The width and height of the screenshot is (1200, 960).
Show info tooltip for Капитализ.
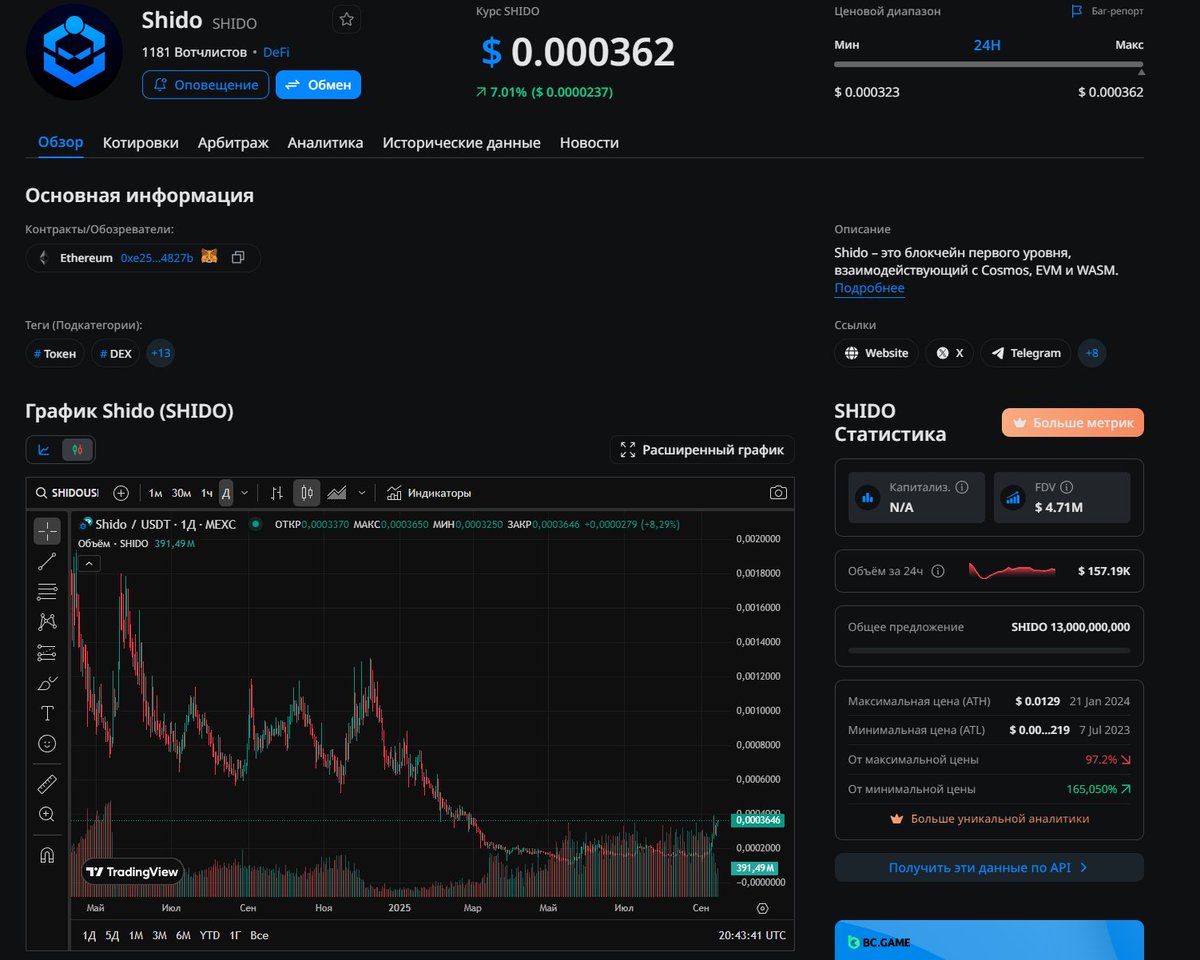(x=962, y=487)
